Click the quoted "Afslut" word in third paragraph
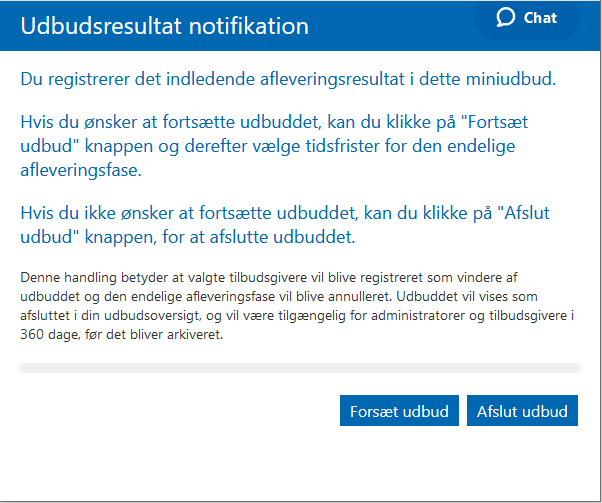This screenshot has width=602, height=503. click(x=526, y=213)
